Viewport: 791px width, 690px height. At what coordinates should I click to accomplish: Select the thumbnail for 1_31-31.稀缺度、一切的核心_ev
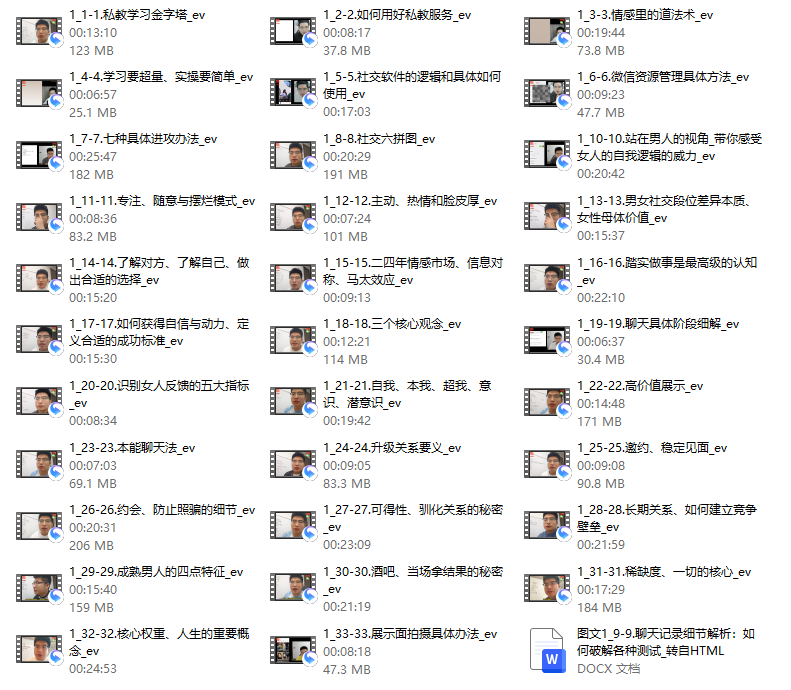pyautogui.click(x=547, y=589)
